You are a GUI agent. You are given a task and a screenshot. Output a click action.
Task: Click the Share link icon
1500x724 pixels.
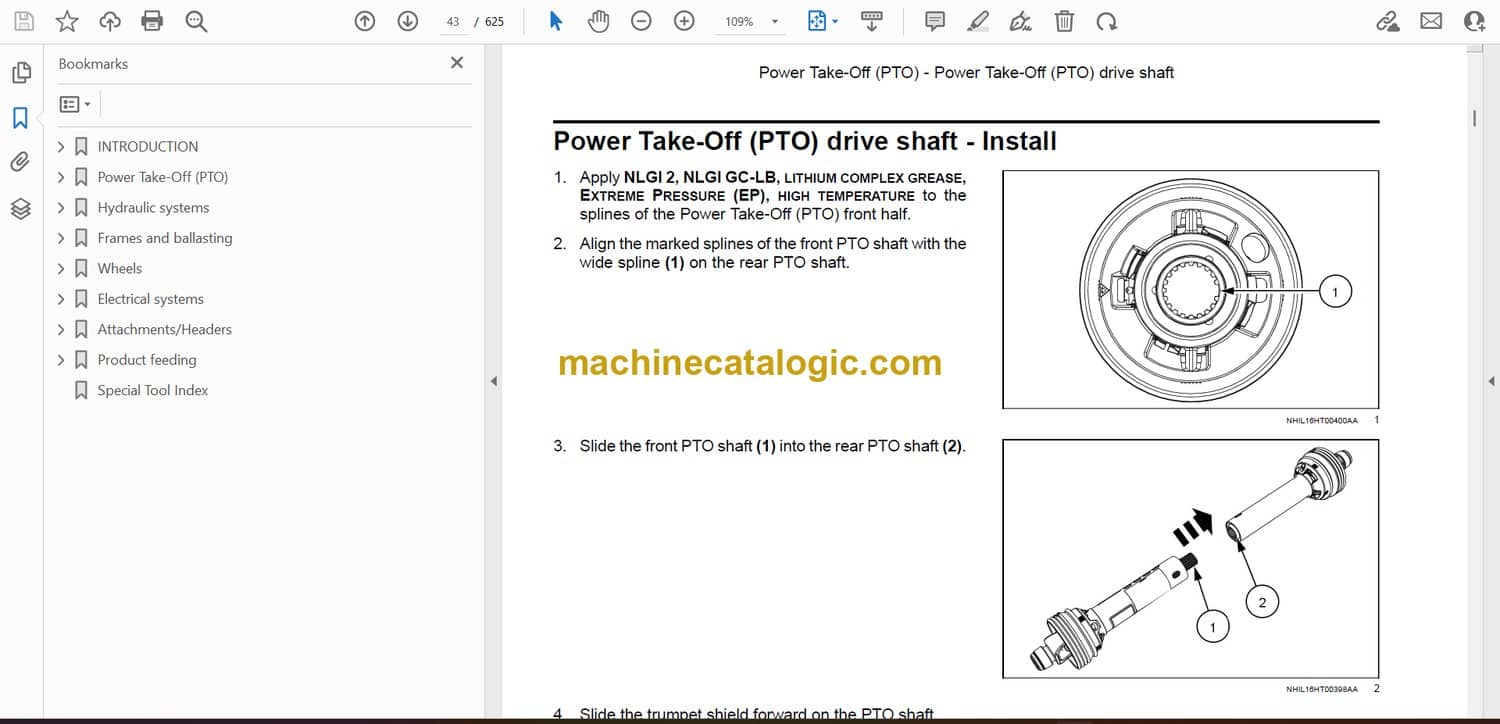pos(1388,21)
